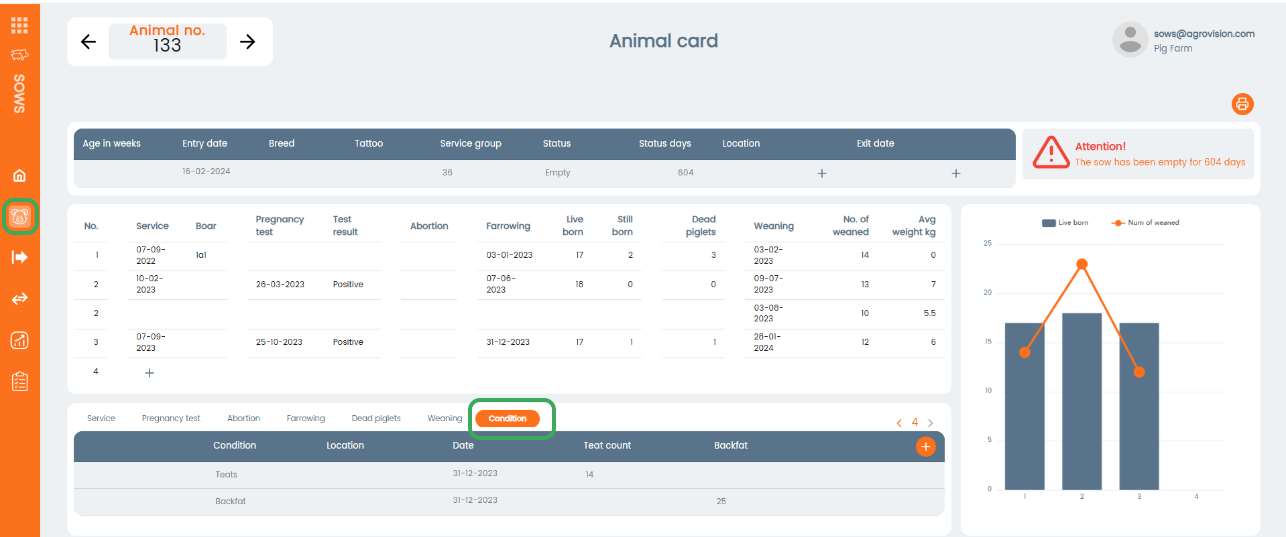Print the animal card
1286x537 pixels.
[x=1242, y=103]
